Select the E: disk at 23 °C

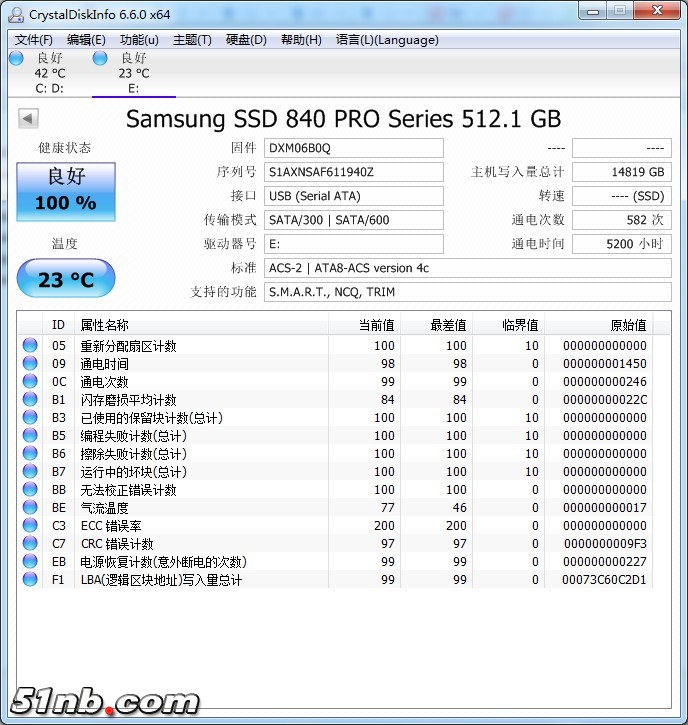(x=134, y=73)
